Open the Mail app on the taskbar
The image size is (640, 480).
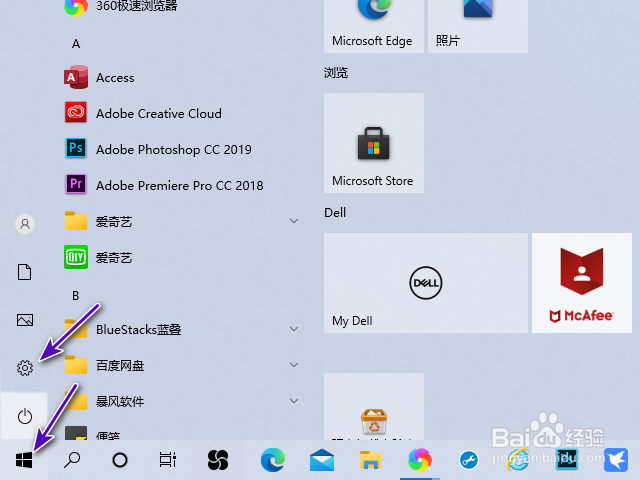click(322, 460)
